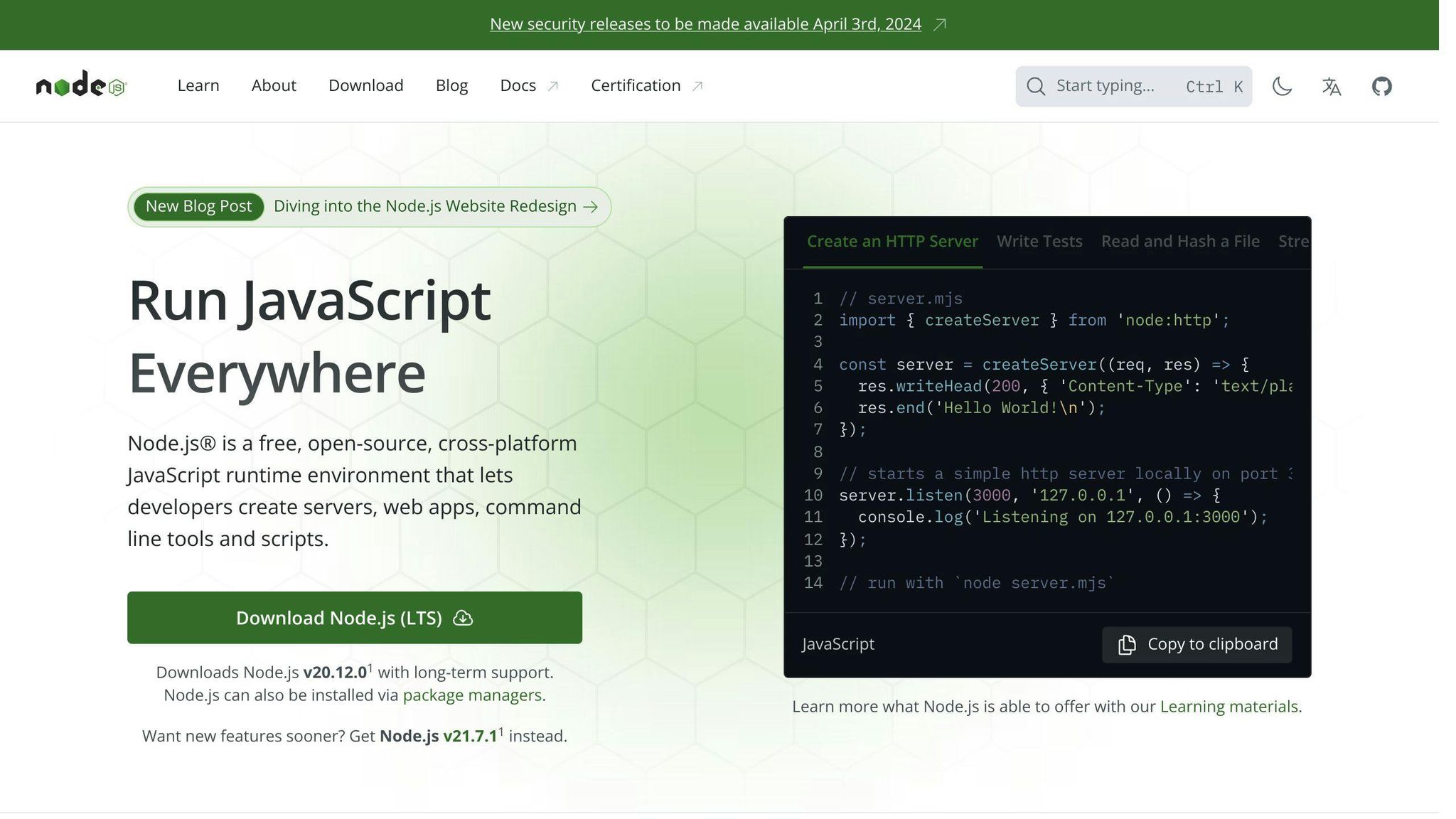Click the external-link arrow beside Docs
Screen dimensions: 1456x819
553,85
